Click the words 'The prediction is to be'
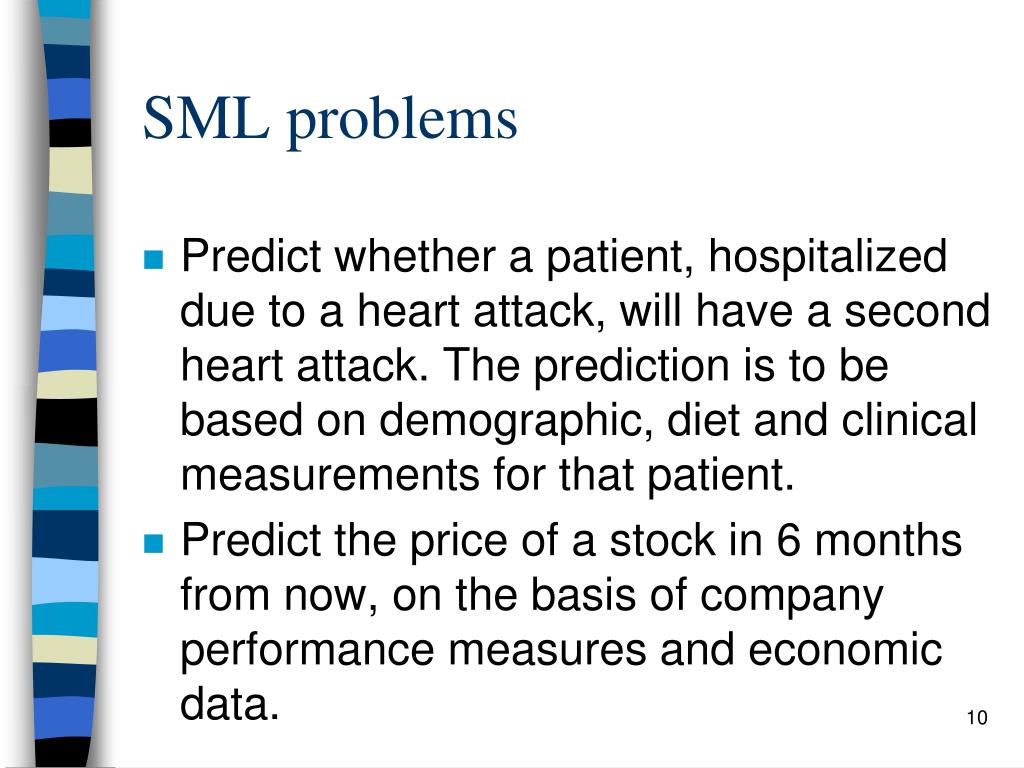 tap(665, 366)
